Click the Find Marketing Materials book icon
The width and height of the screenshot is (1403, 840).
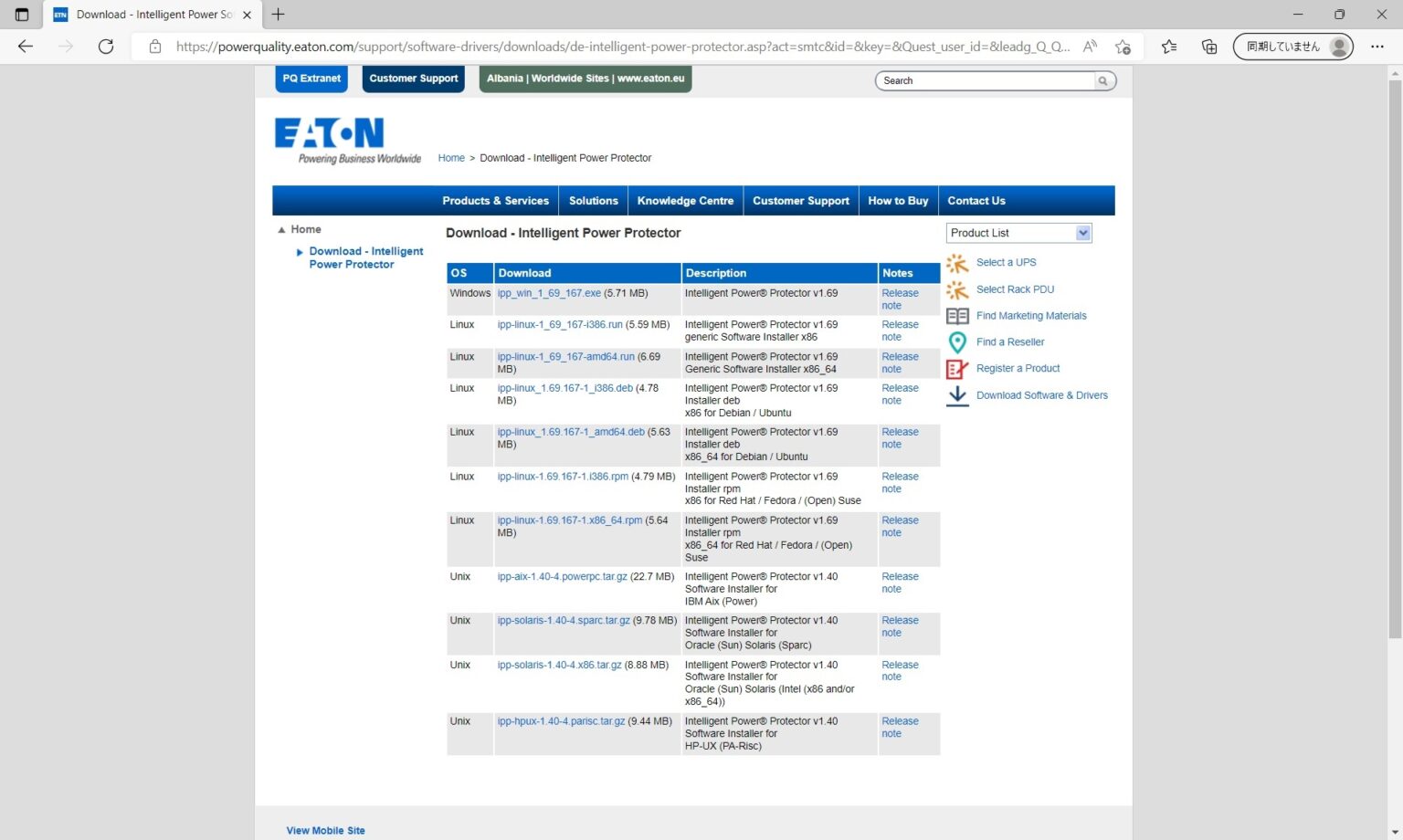[956, 316]
